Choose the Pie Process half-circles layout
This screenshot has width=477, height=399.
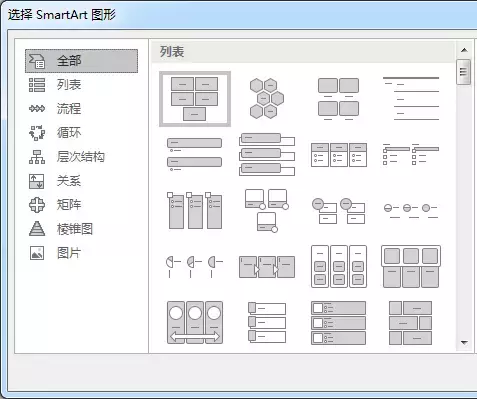pos(195,267)
